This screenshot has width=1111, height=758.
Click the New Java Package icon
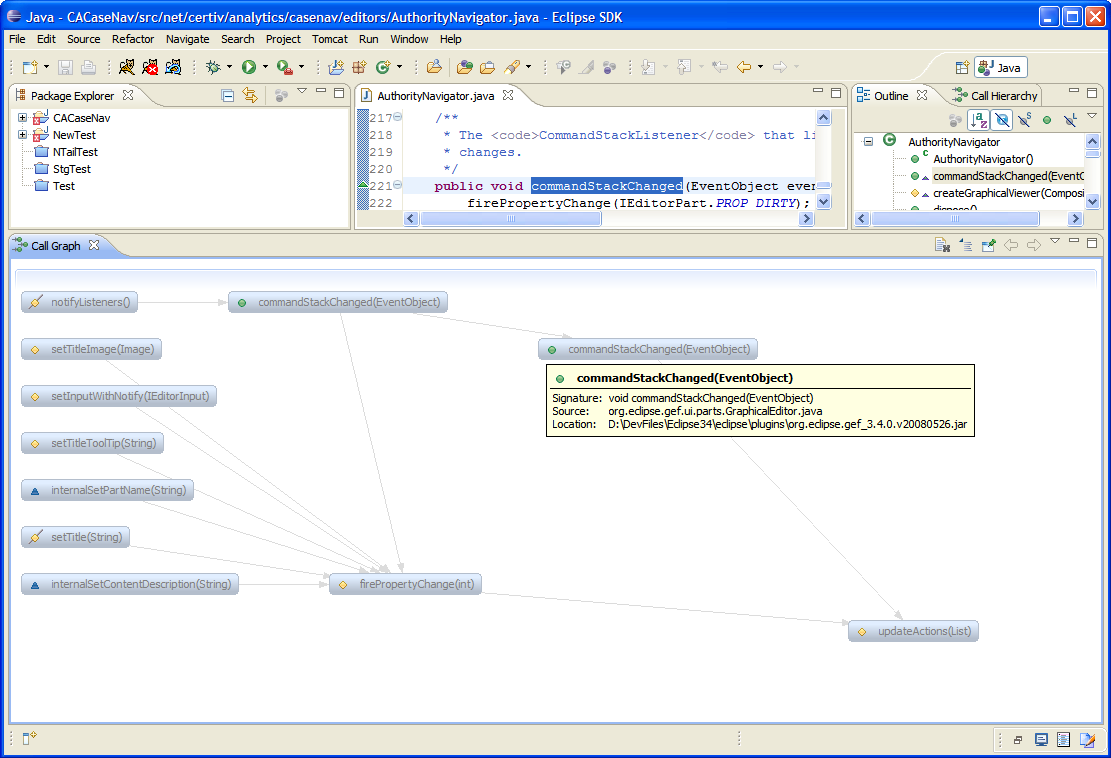point(359,67)
